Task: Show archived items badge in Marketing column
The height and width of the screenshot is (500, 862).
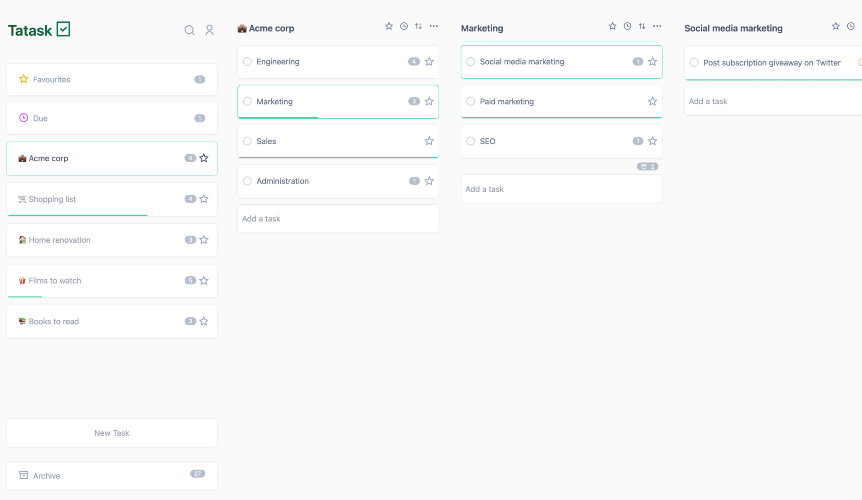Action: (x=647, y=166)
